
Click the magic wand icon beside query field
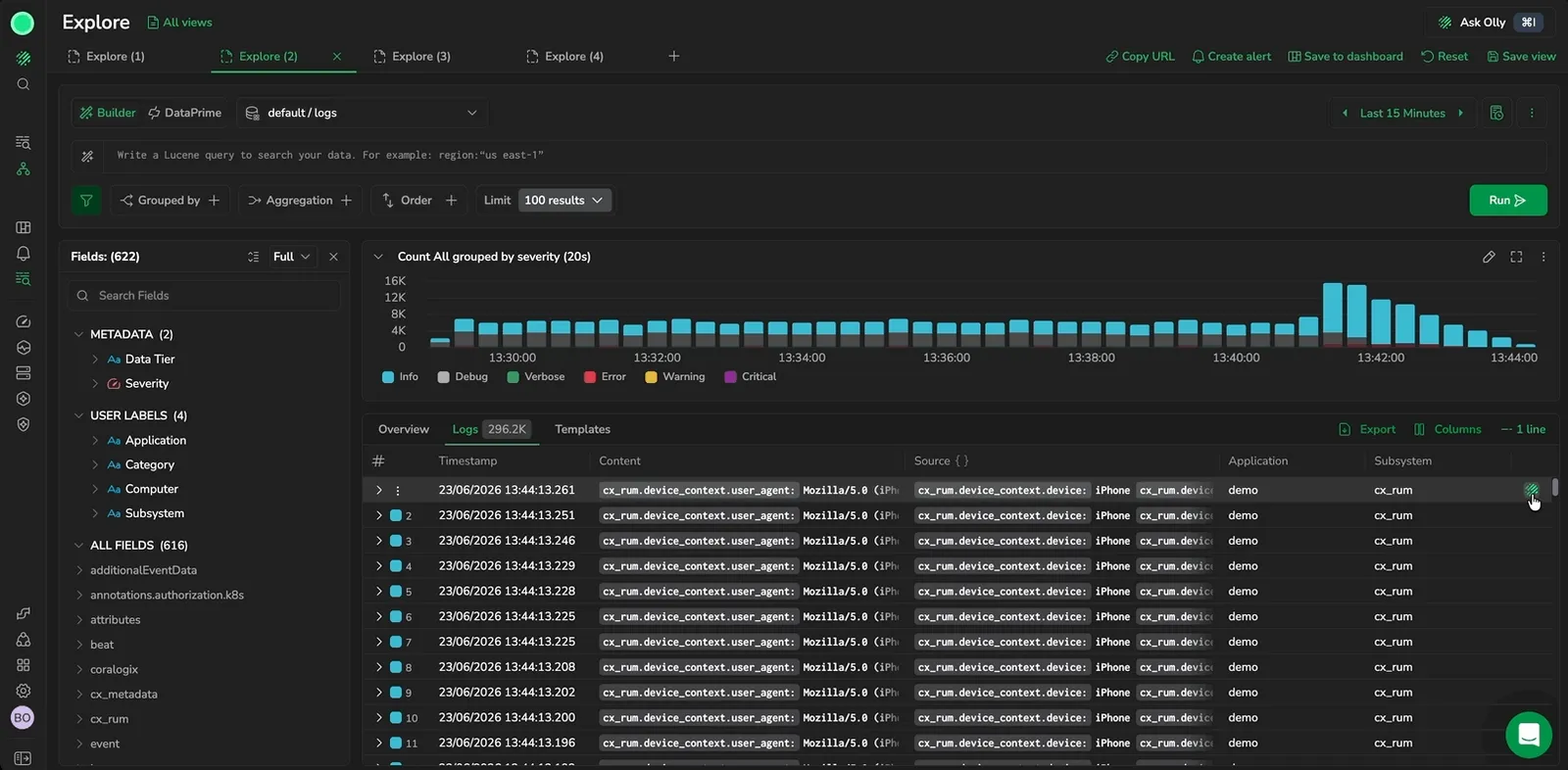[x=87, y=156]
